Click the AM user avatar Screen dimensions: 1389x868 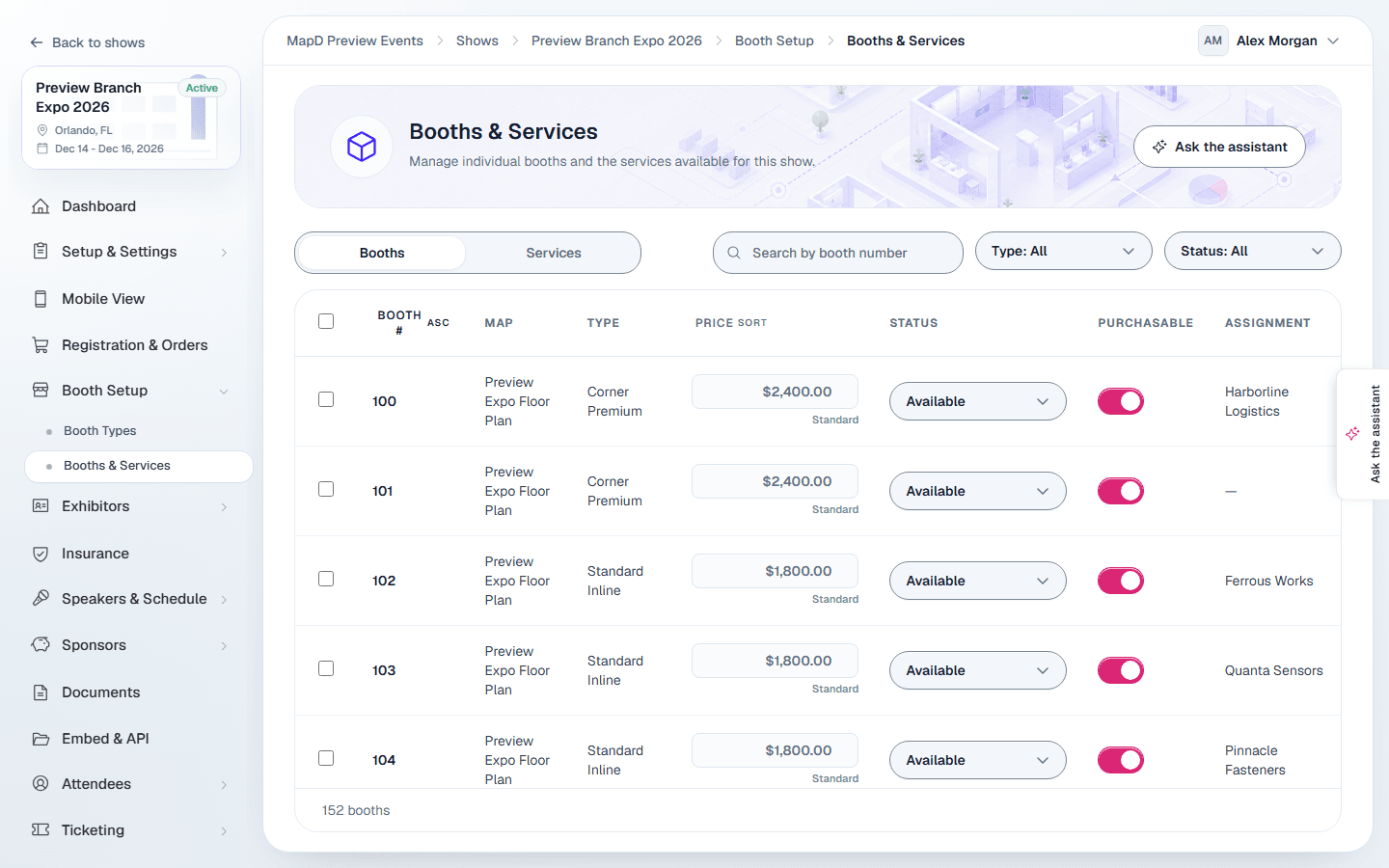1212,41
